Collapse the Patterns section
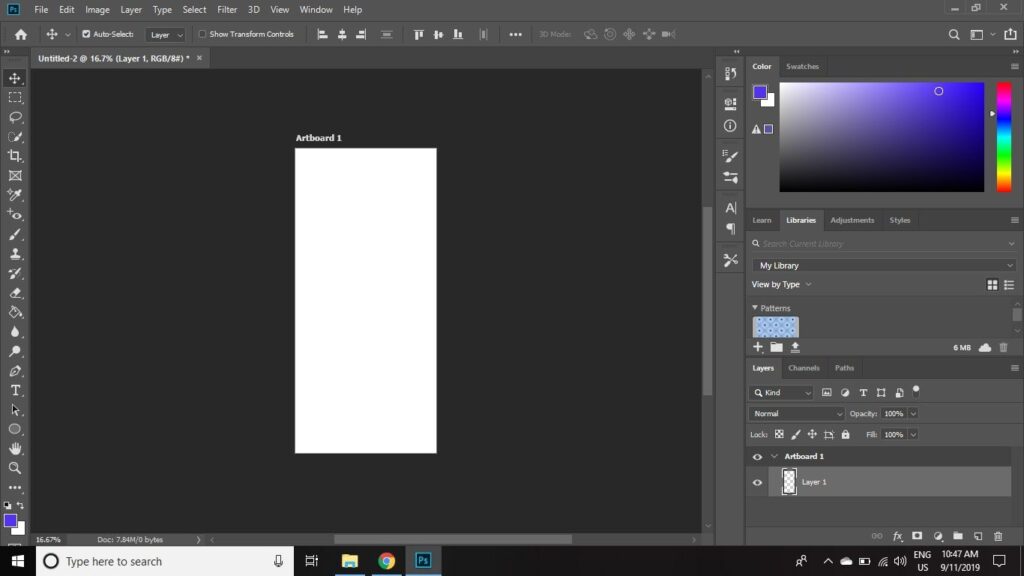This screenshot has width=1024, height=576. click(755, 308)
